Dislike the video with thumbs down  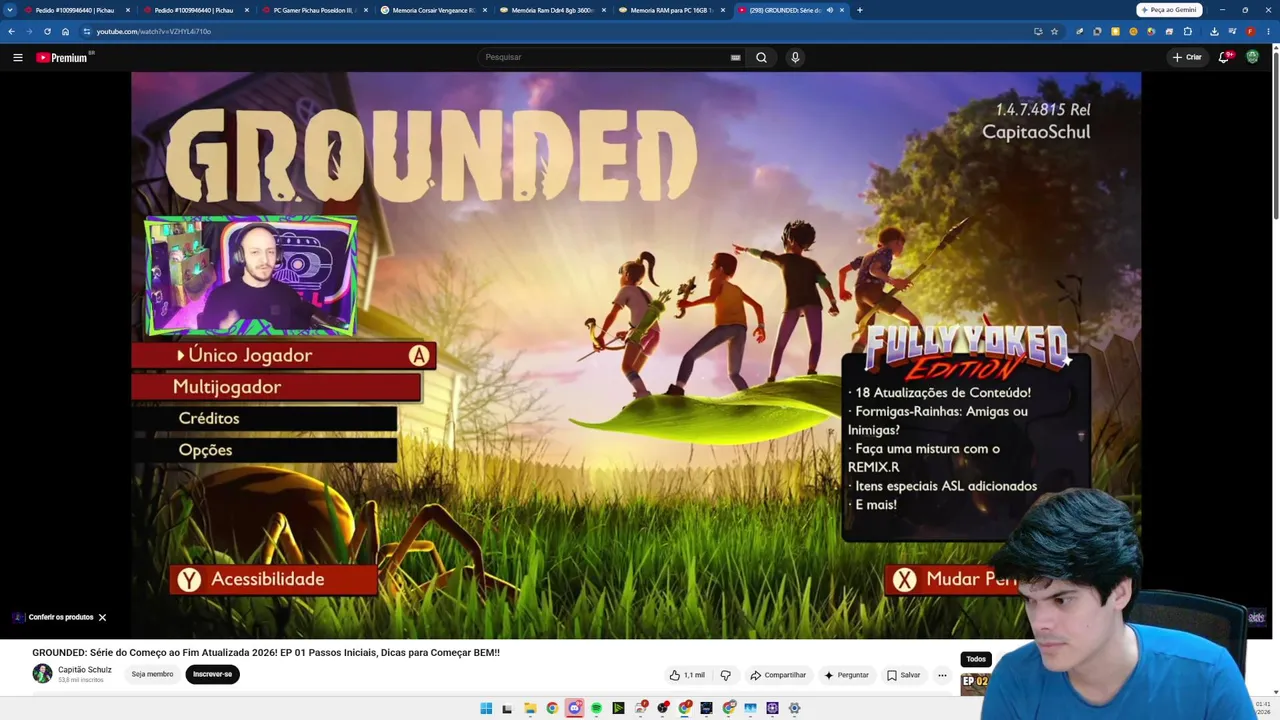point(726,675)
